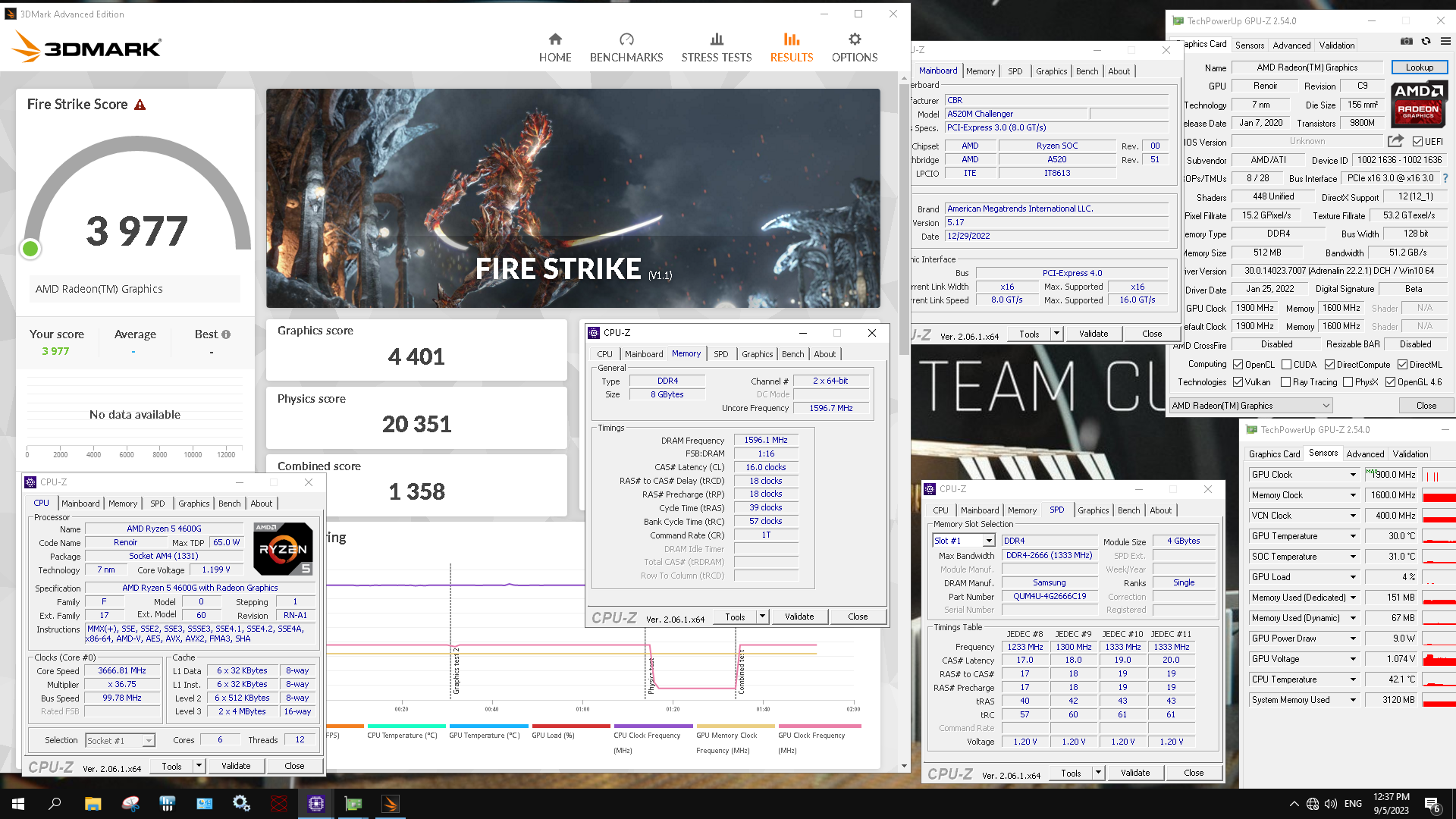Toggle Vulkan checkbox in GPU-Z

(x=1238, y=382)
